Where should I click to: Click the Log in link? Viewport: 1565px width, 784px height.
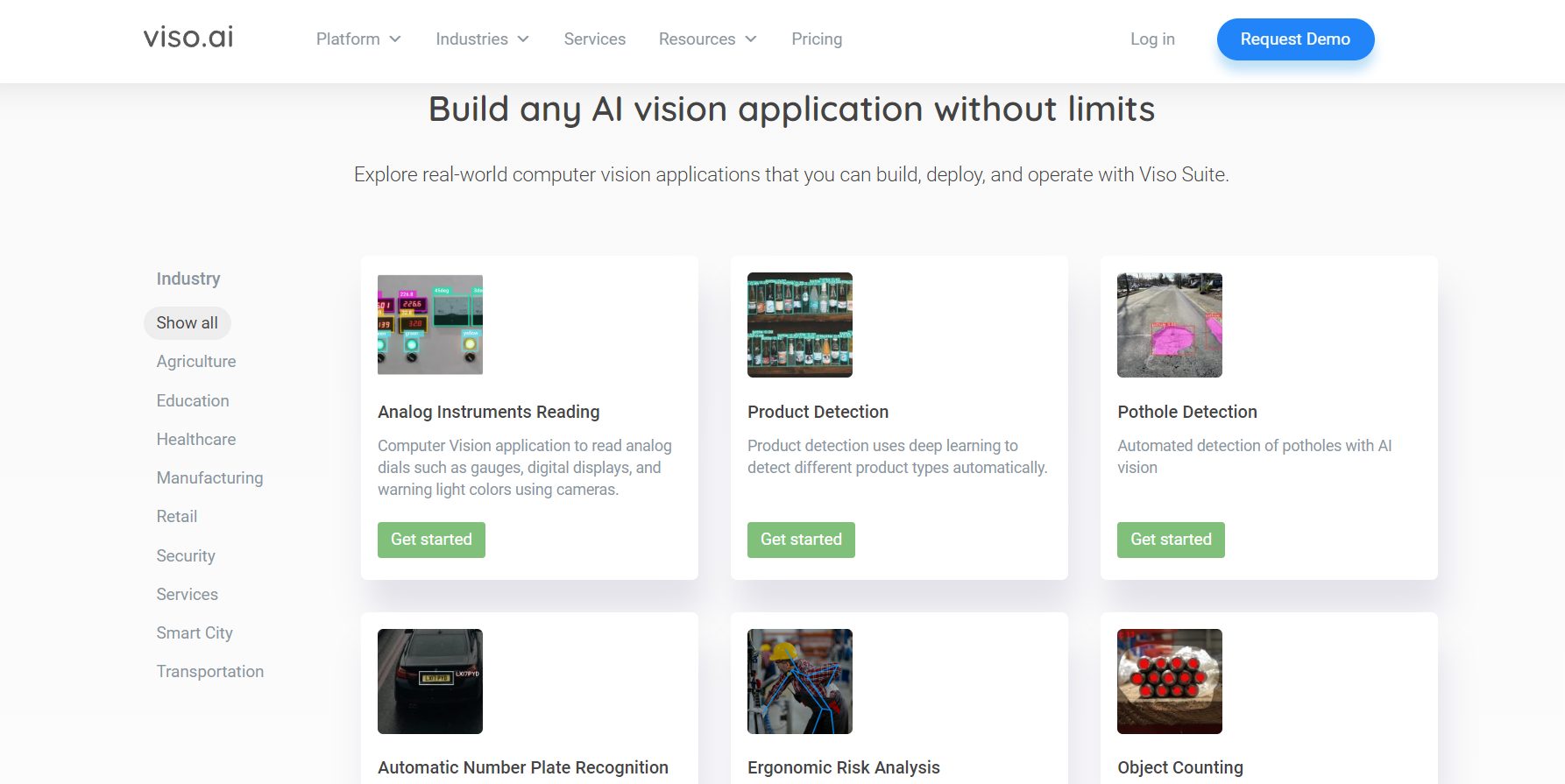point(1152,39)
